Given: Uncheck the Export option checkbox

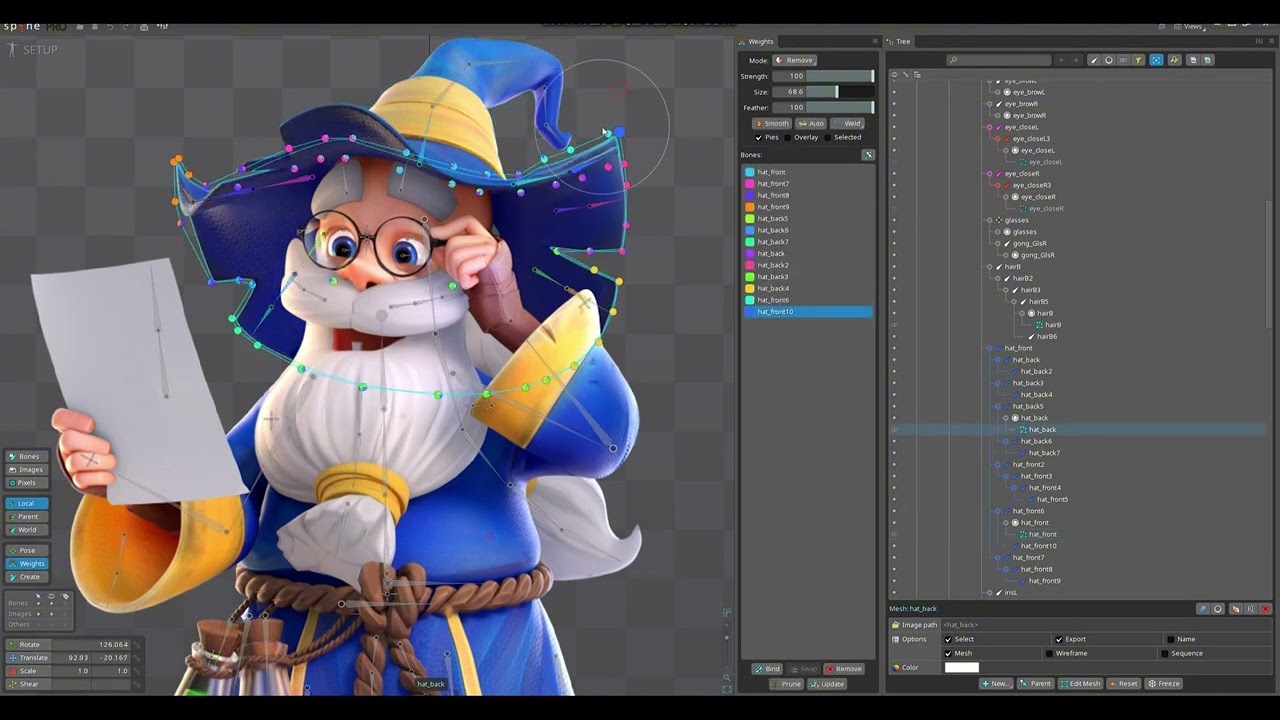Looking at the screenshot, I should pyautogui.click(x=1058, y=639).
